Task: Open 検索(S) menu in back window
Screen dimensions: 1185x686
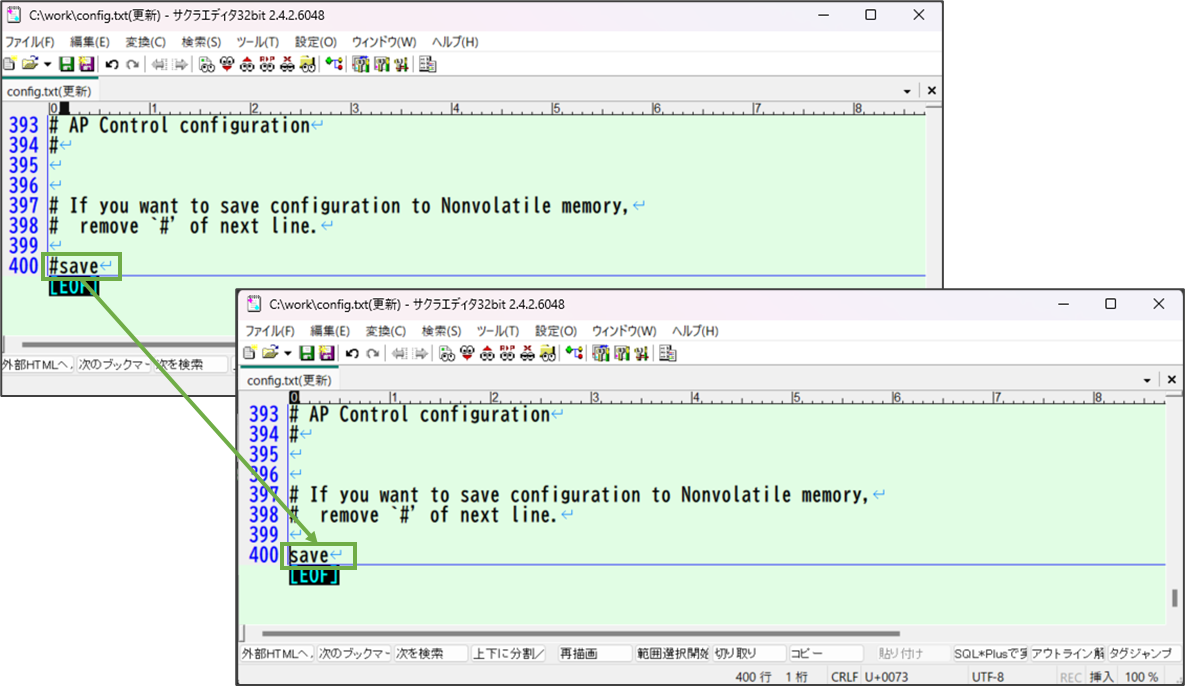Action: [201, 42]
